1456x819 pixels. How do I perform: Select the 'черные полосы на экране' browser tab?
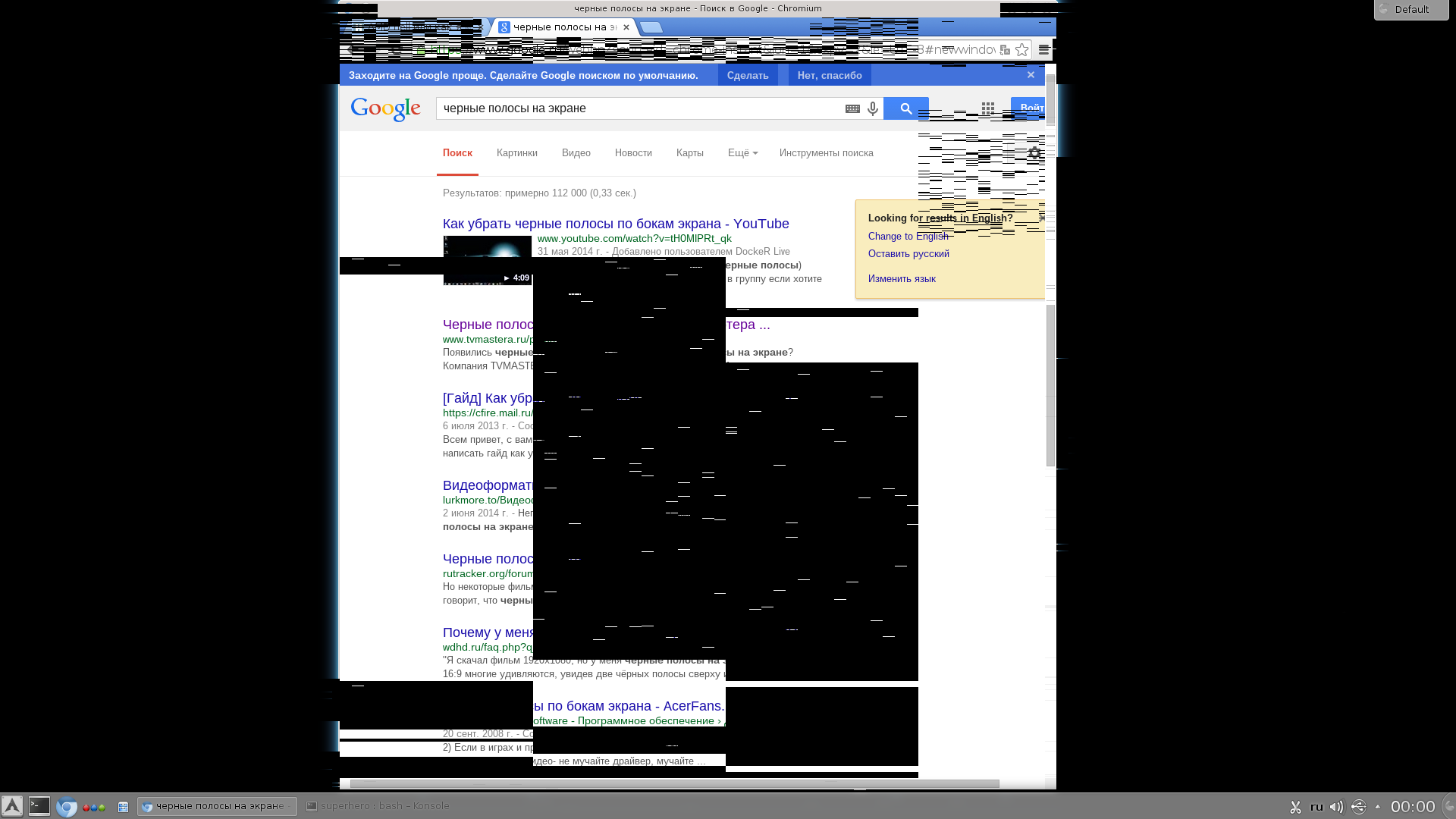coord(565,27)
